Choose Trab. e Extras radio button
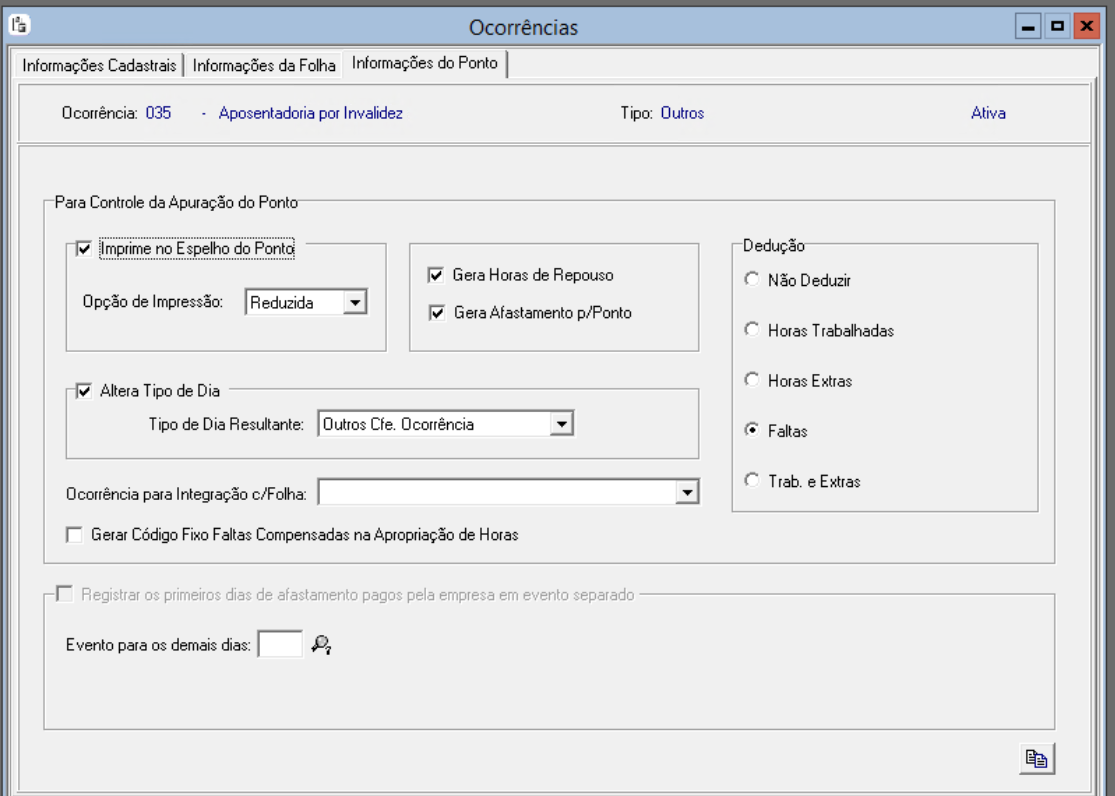The image size is (1115, 796). coord(752,480)
